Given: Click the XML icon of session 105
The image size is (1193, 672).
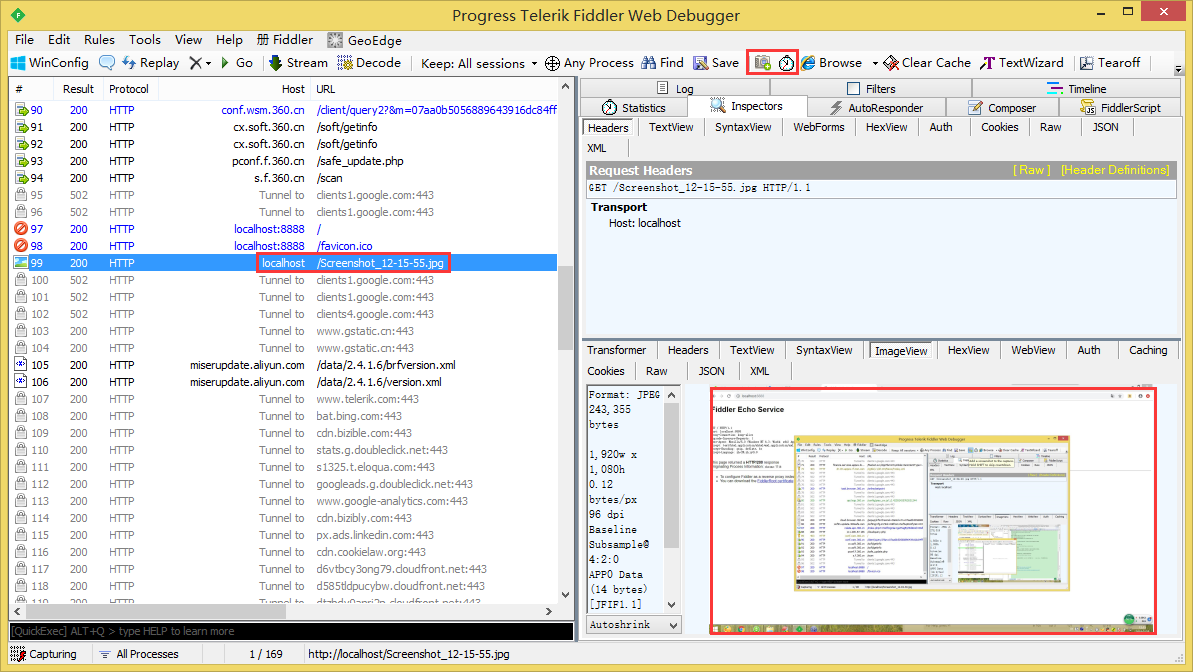Looking at the screenshot, I should coord(21,365).
